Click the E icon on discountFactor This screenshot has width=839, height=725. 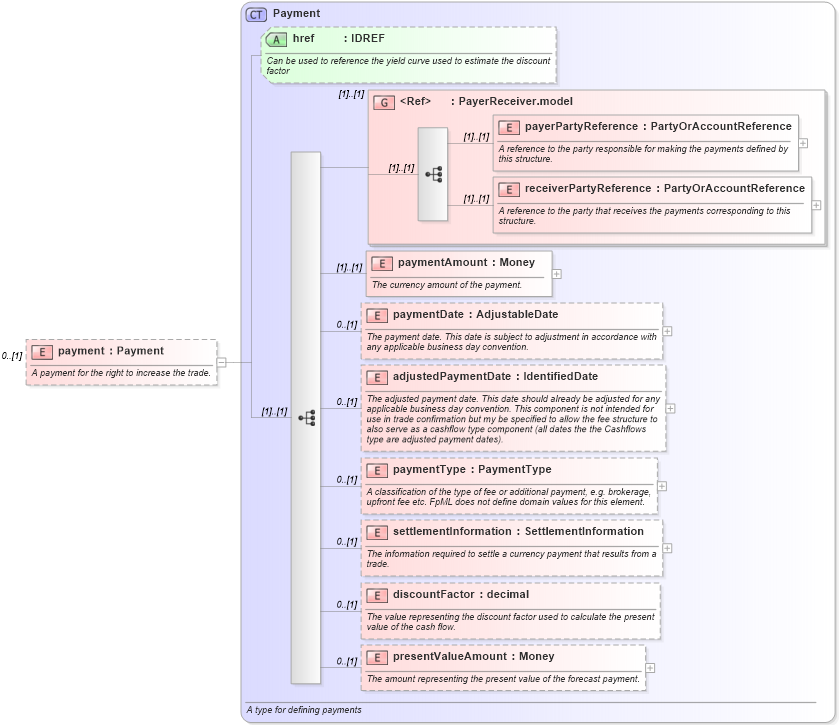(376, 594)
